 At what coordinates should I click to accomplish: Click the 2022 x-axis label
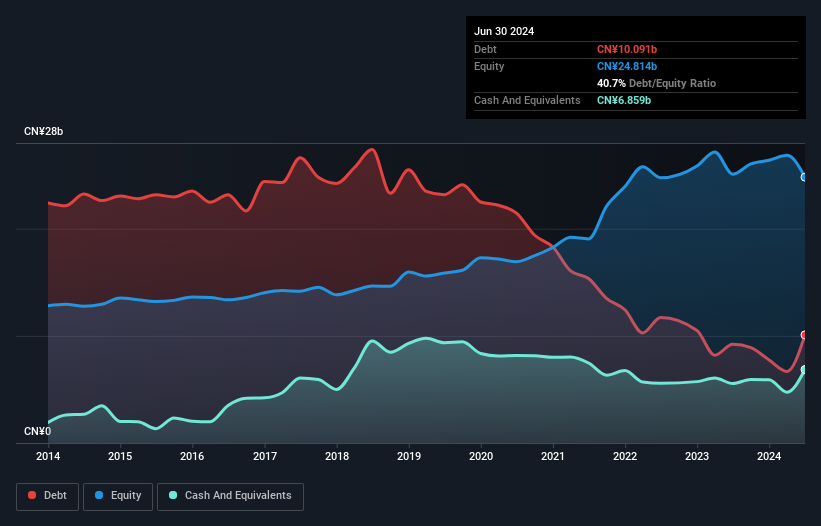coord(625,456)
